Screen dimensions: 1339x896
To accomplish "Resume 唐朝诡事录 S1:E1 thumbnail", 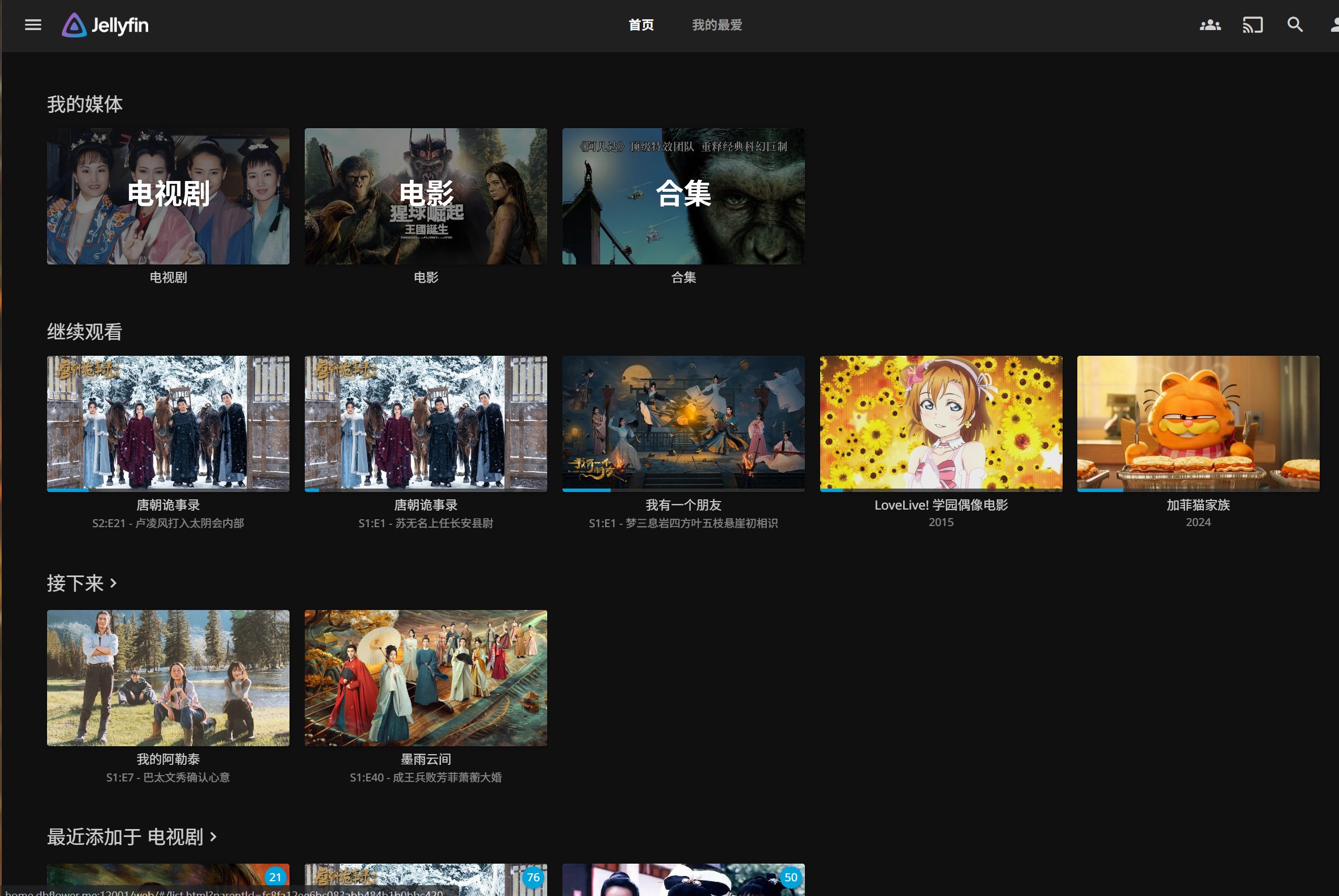I will point(426,423).
